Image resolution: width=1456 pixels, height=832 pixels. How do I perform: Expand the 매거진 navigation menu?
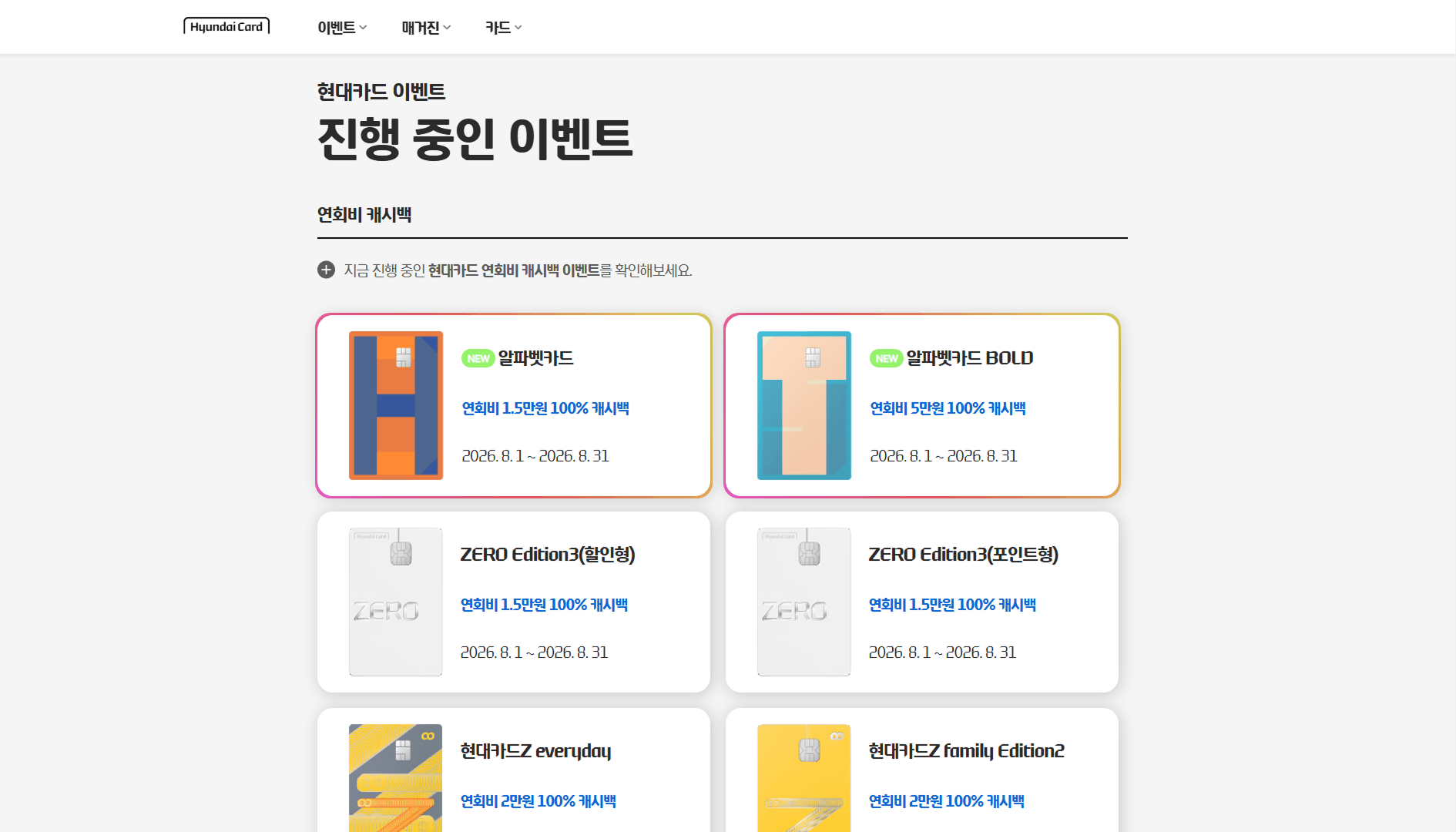(426, 28)
